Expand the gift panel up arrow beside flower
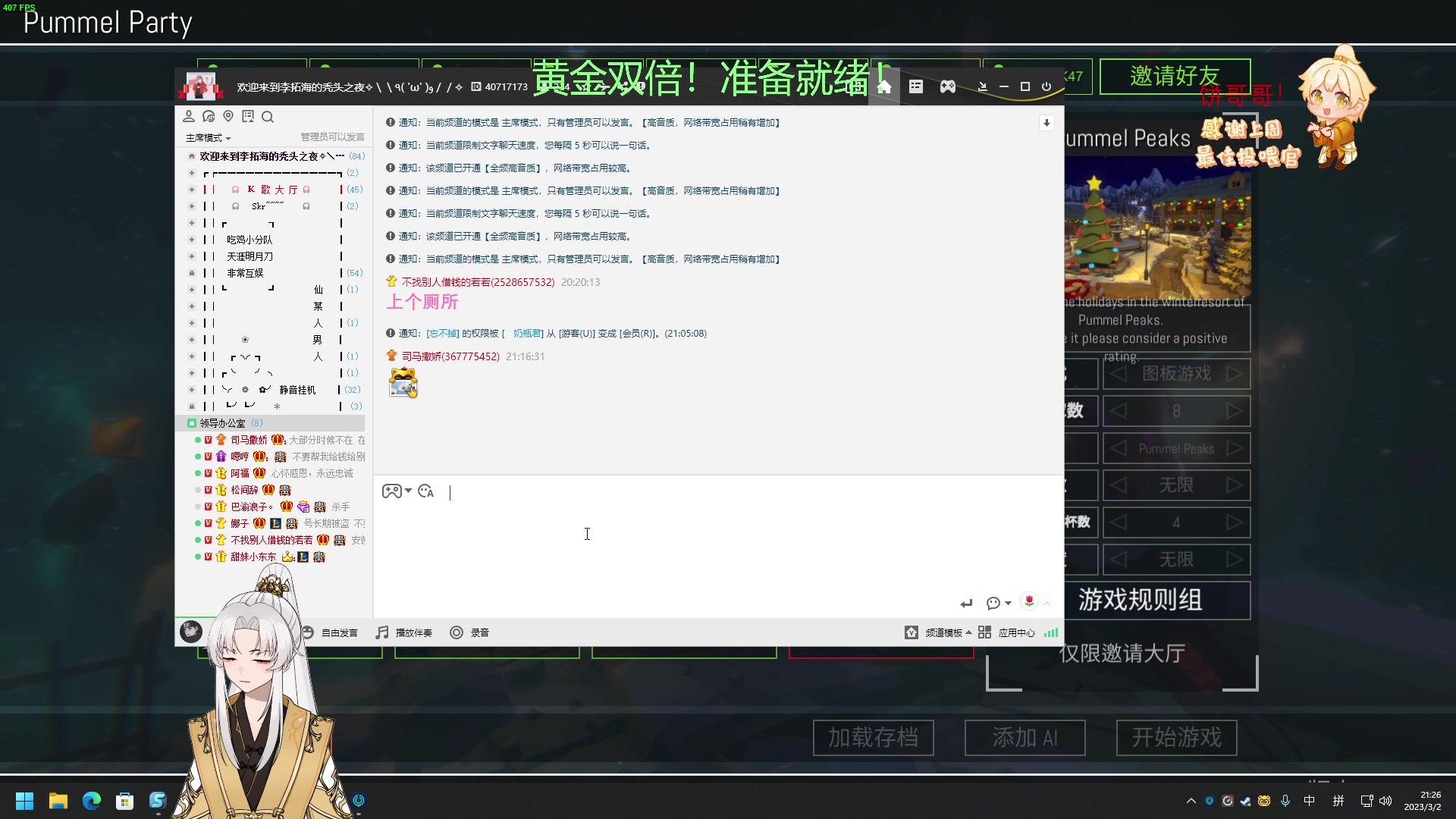This screenshot has width=1456, height=819. (1047, 604)
